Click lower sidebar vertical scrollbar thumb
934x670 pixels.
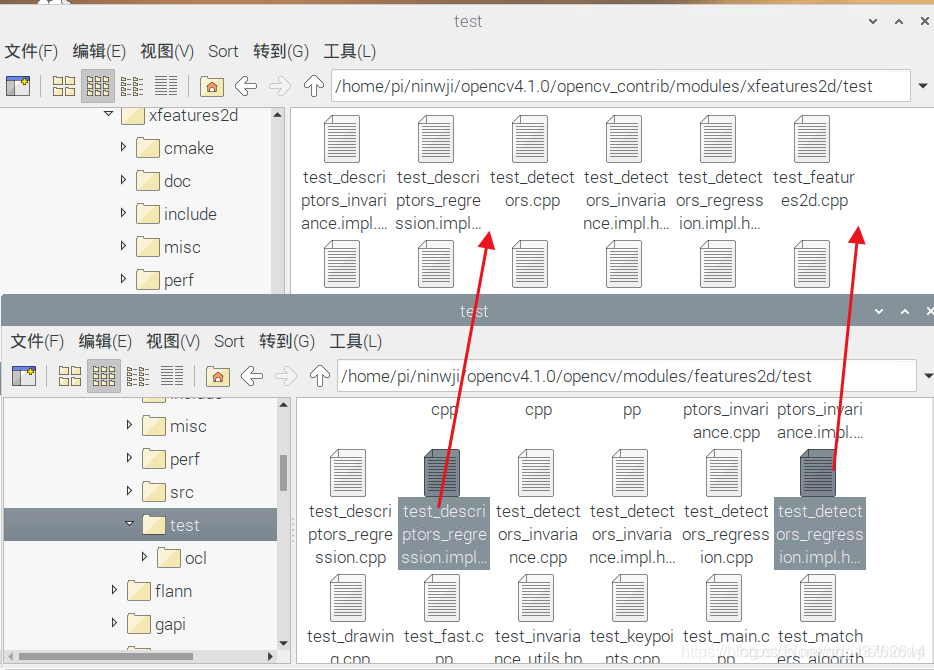tap(284, 473)
